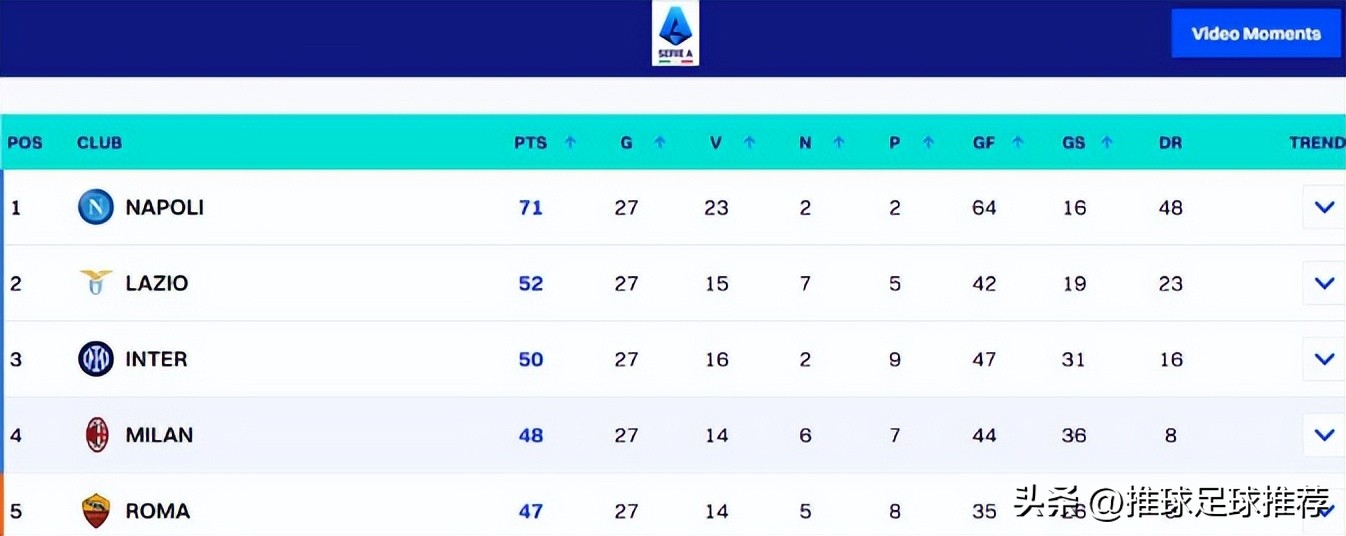Screen dimensions: 1346x536
Task: Click the Lazio eagle crest
Action: pyautogui.click(x=96, y=283)
